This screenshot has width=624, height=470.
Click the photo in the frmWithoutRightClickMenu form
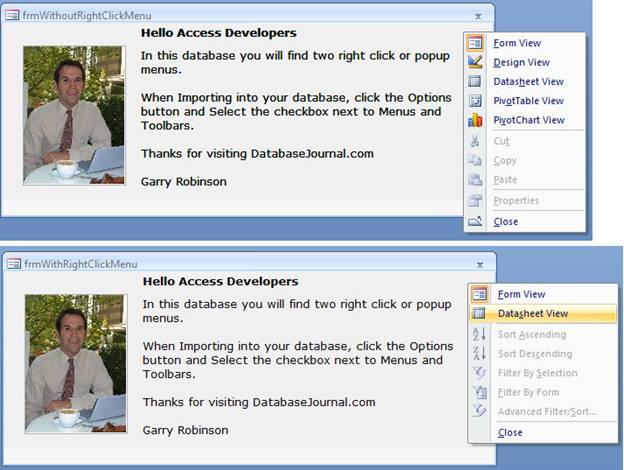[74, 115]
